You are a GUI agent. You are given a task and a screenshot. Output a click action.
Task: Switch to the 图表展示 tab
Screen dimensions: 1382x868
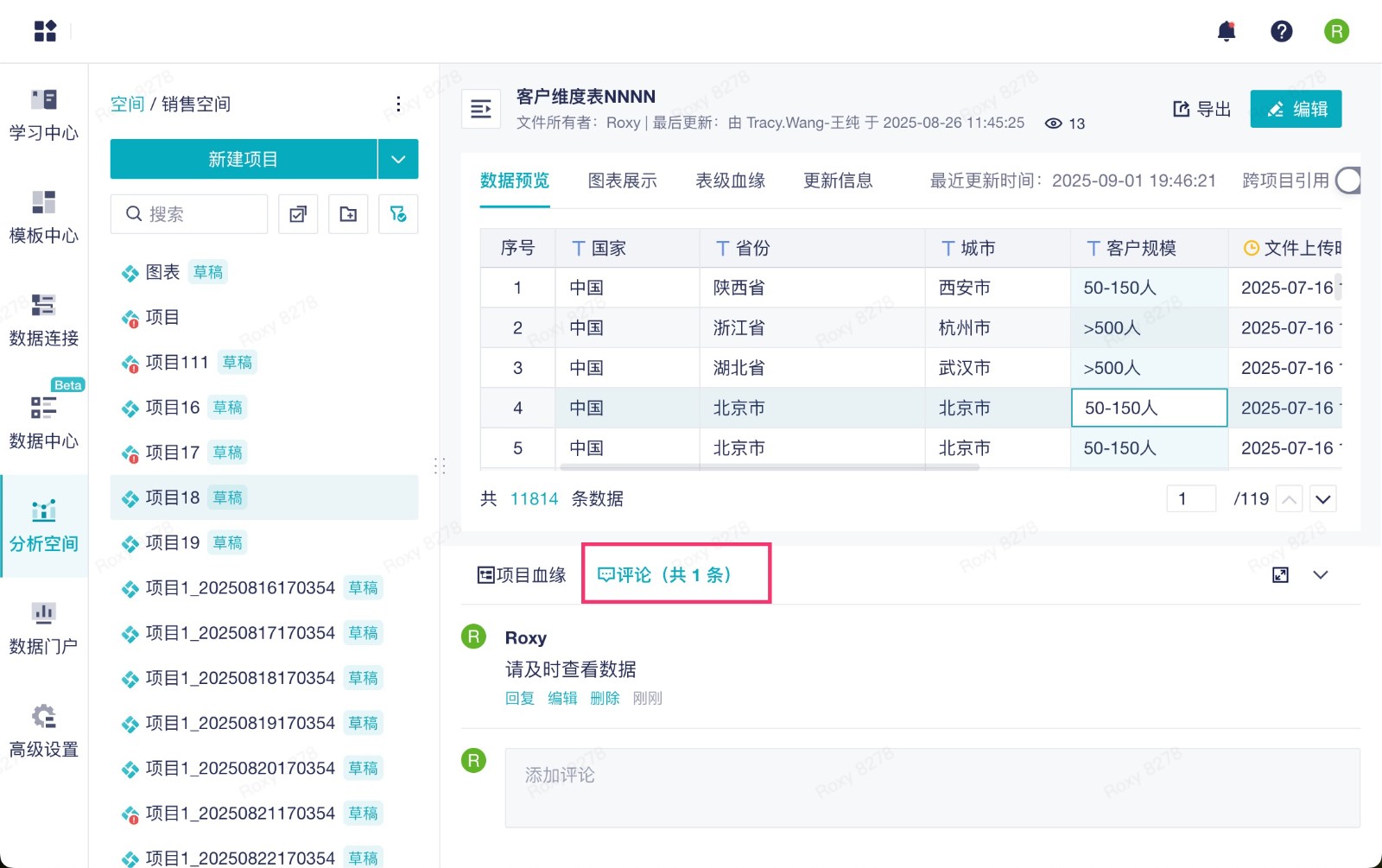tap(622, 181)
